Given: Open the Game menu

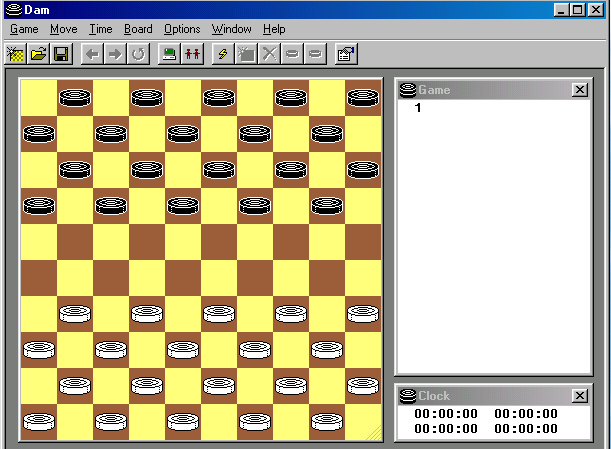Looking at the screenshot, I should pyautogui.click(x=24, y=29).
